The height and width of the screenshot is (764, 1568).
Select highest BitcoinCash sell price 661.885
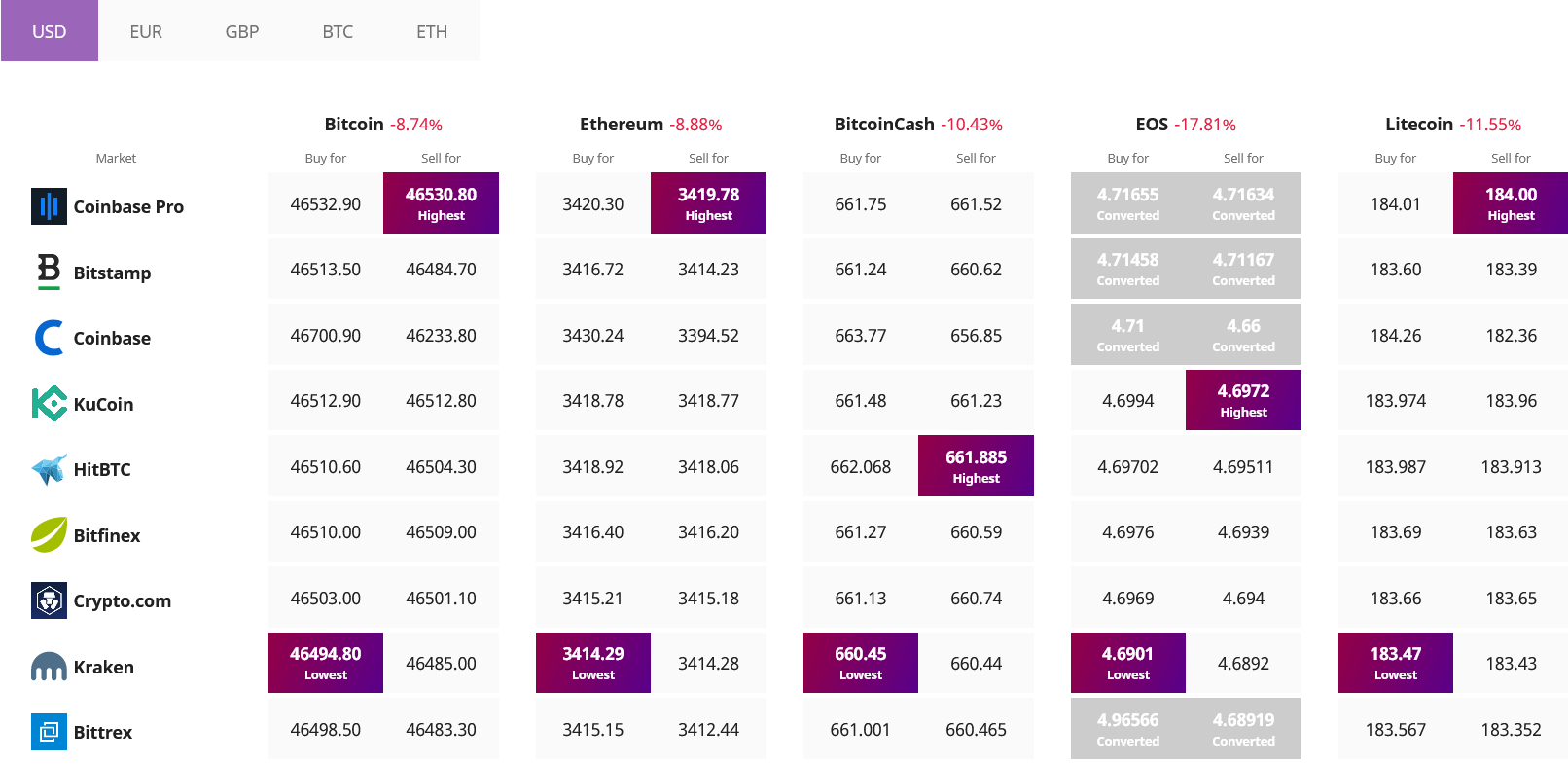tap(976, 466)
